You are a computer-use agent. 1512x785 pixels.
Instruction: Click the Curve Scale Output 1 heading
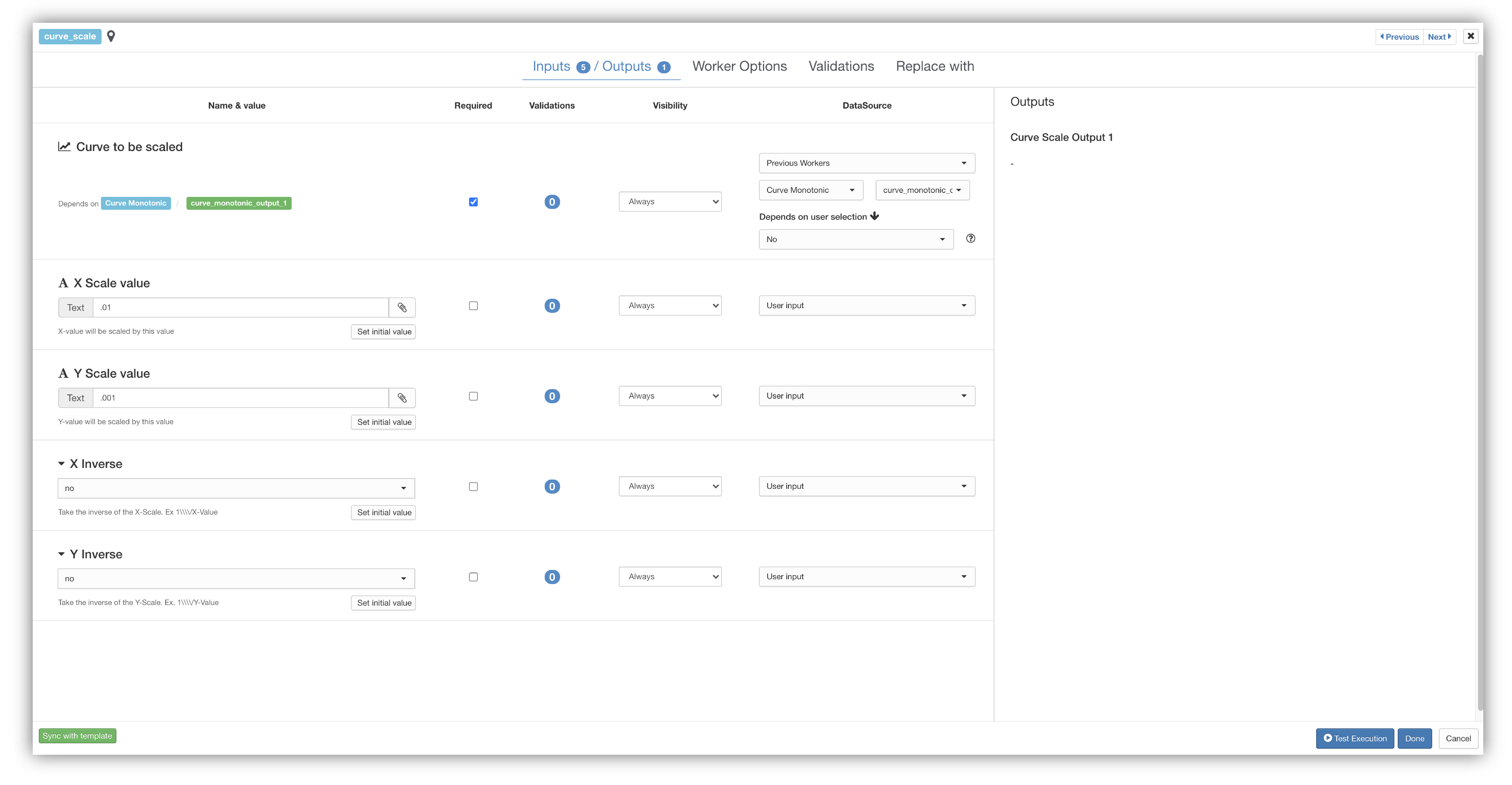(x=1061, y=137)
